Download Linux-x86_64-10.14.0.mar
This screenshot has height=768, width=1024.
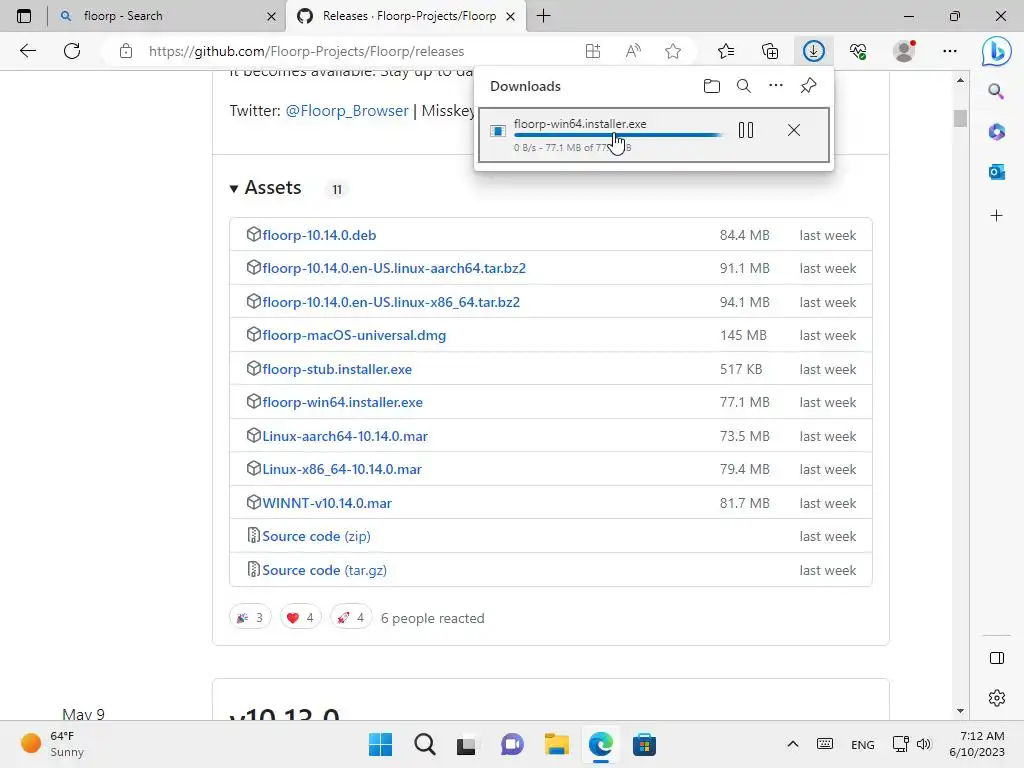pyautogui.click(x=342, y=470)
